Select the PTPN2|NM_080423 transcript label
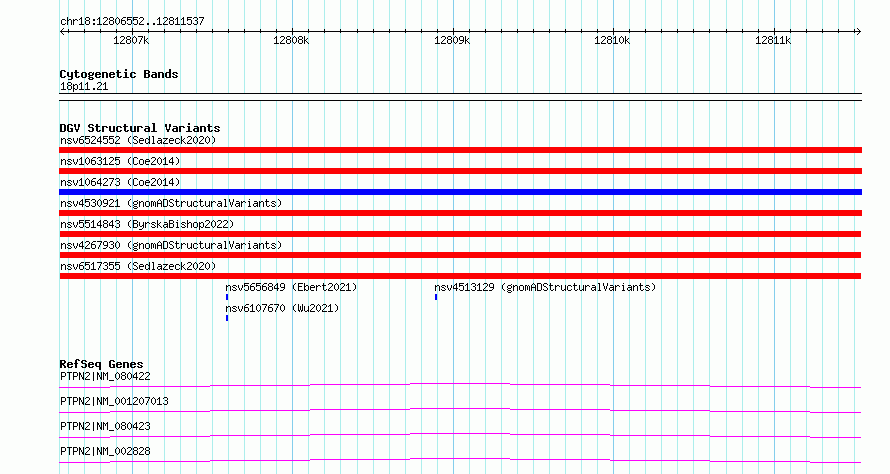 pos(105,426)
